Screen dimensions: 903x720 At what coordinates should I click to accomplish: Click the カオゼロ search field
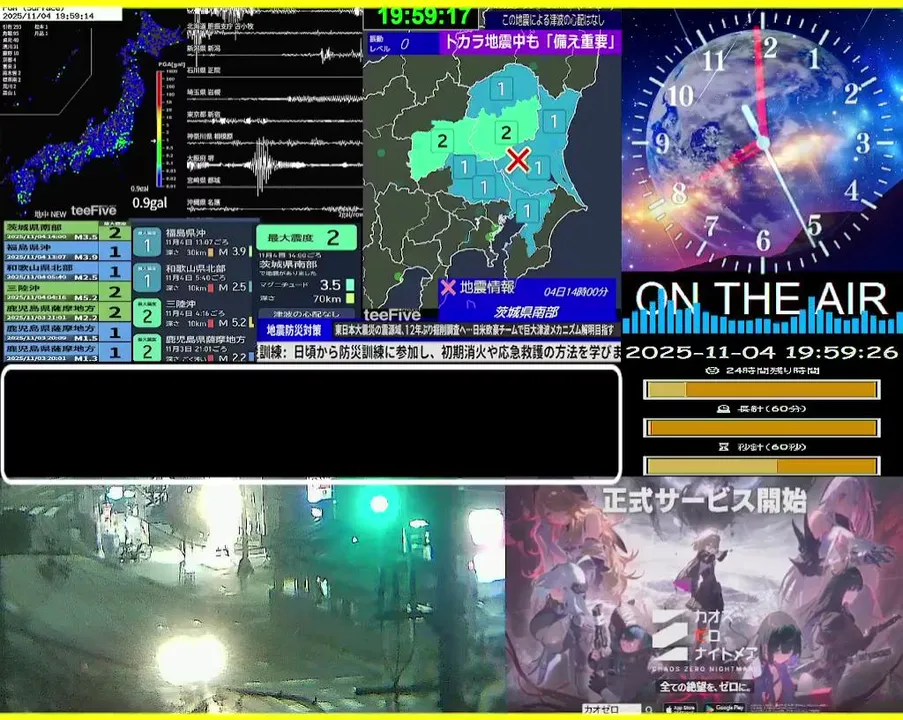point(612,709)
